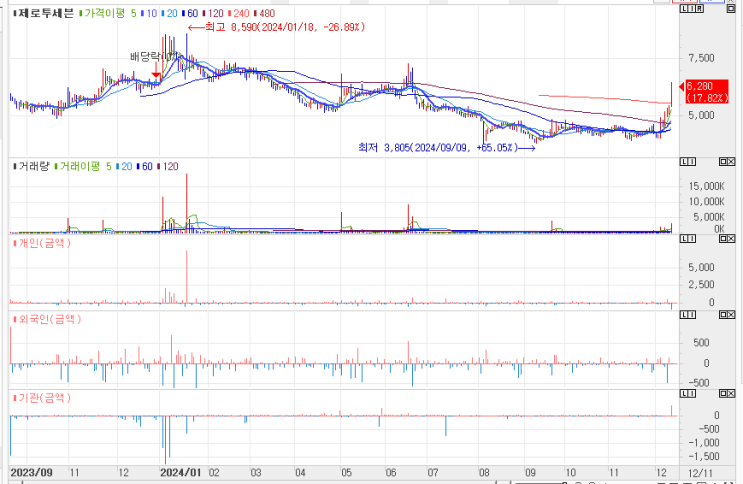The width and height of the screenshot is (743, 484).
Task: Select the 개인(금액) indicator label
Action: (x=44, y=243)
